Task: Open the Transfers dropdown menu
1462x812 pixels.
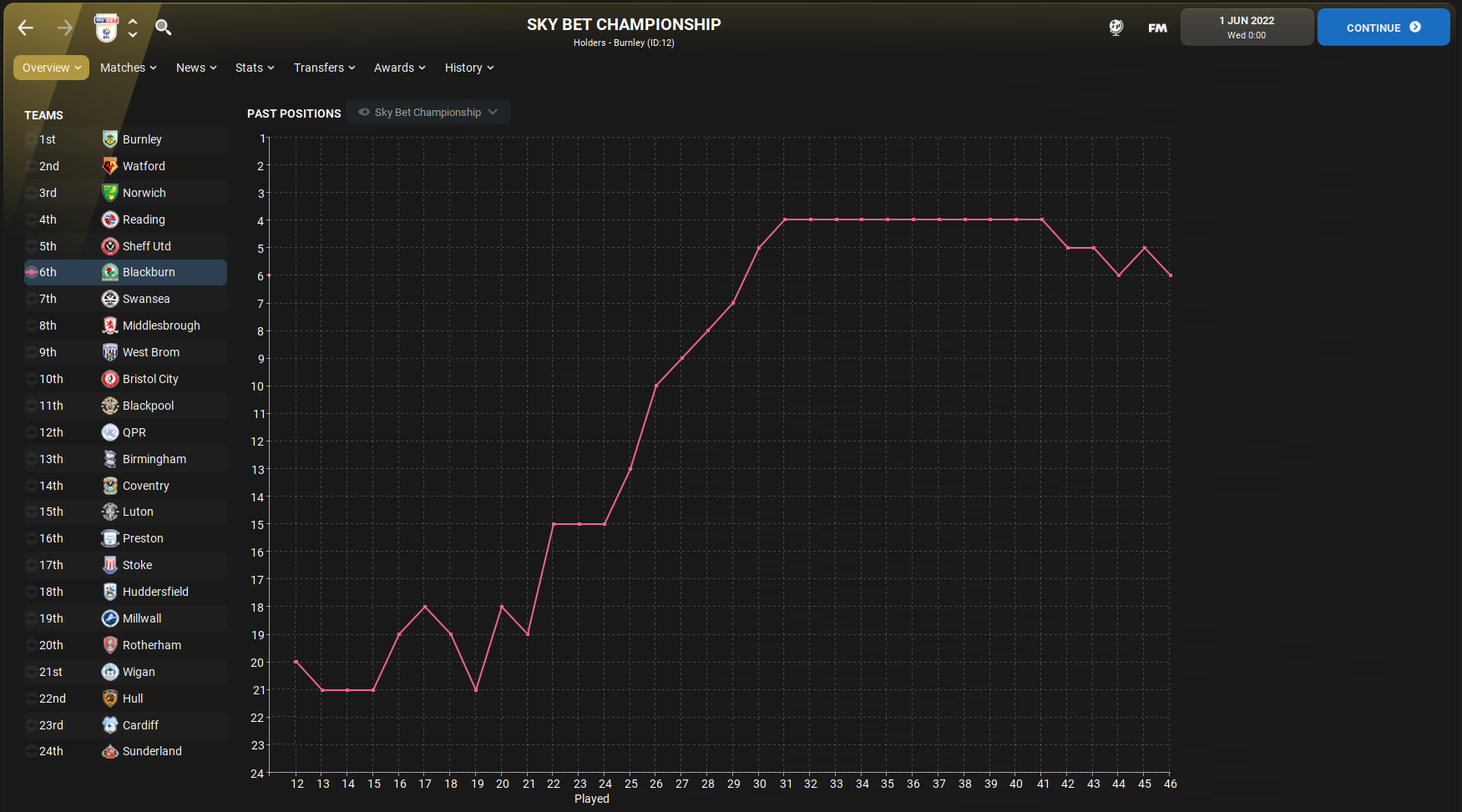Action: tap(324, 68)
